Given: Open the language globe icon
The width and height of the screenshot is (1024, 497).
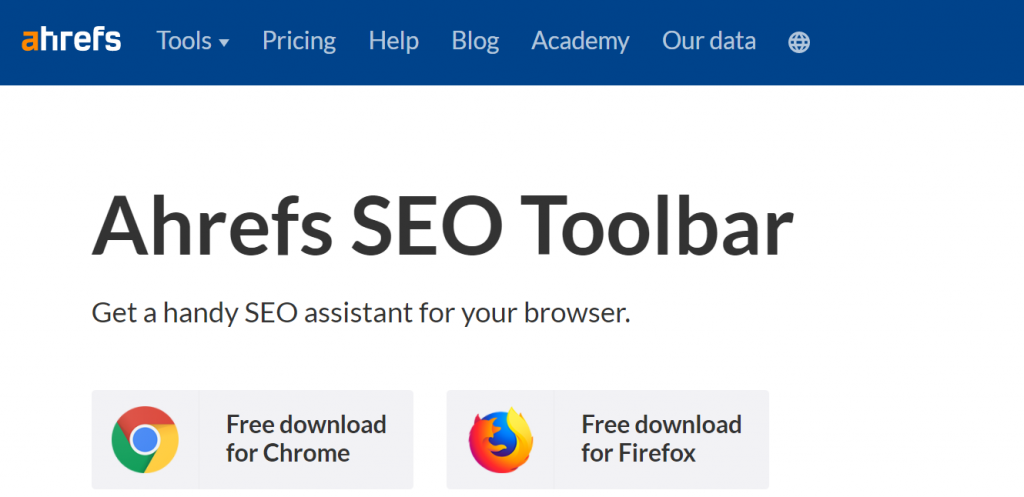Looking at the screenshot, I should coord(799,42).
